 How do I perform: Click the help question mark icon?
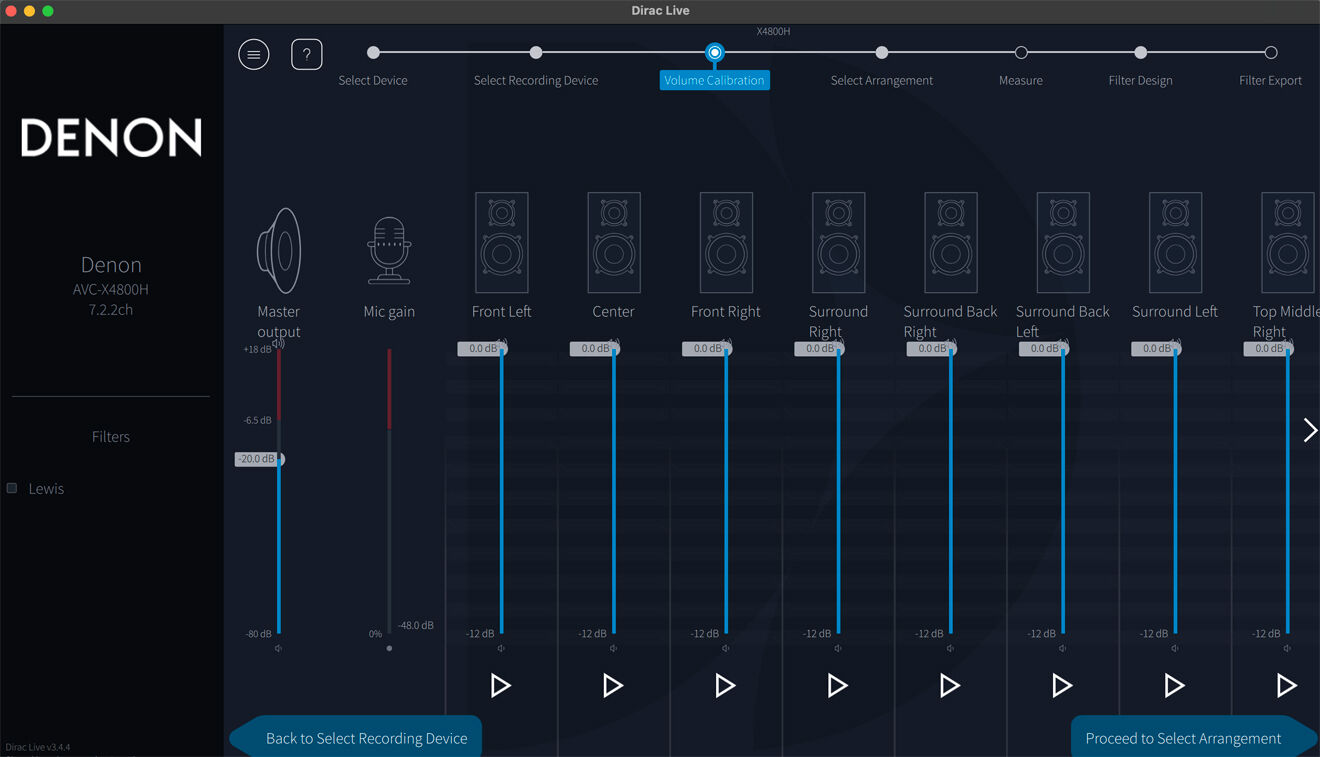(x=307, y=54)
